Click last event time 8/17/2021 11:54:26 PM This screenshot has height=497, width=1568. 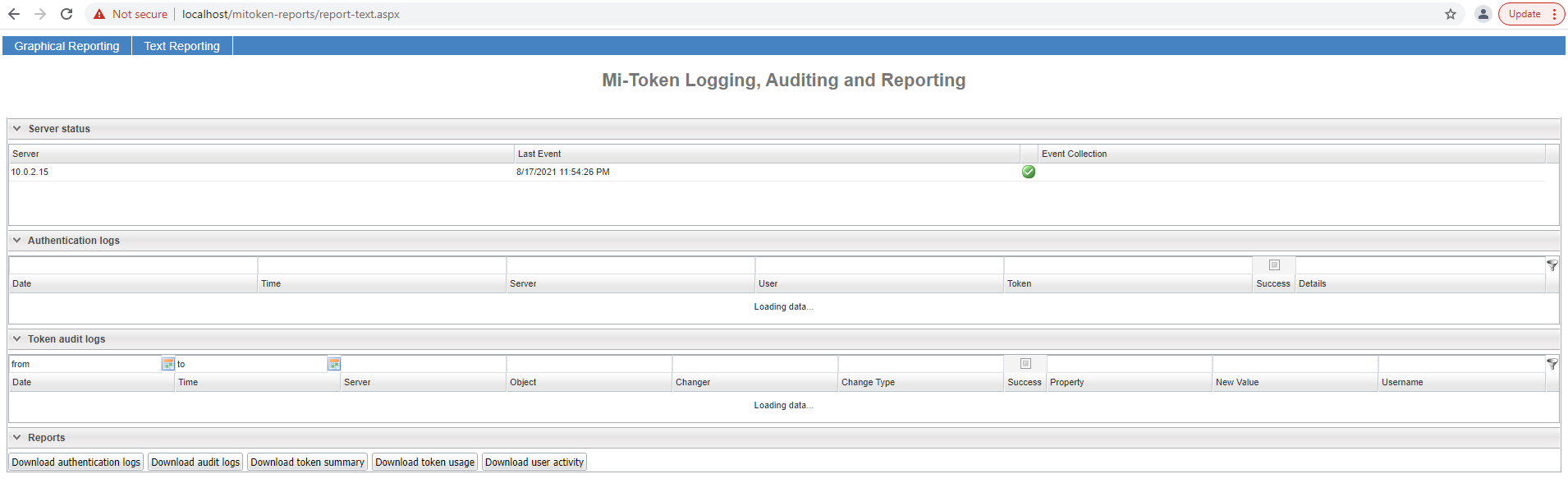(x=563, y=172)
